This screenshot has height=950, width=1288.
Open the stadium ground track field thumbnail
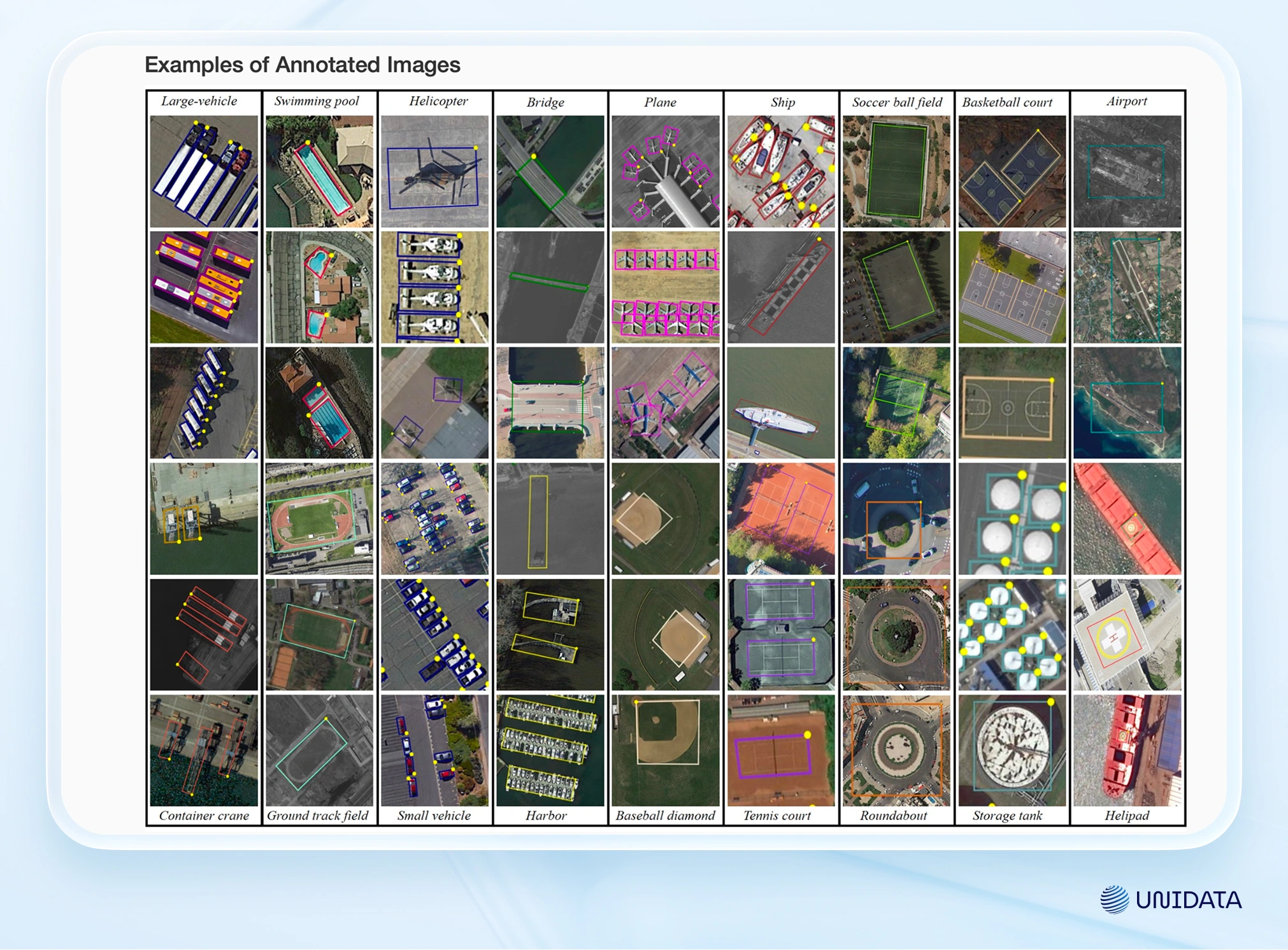pos(319,519)
